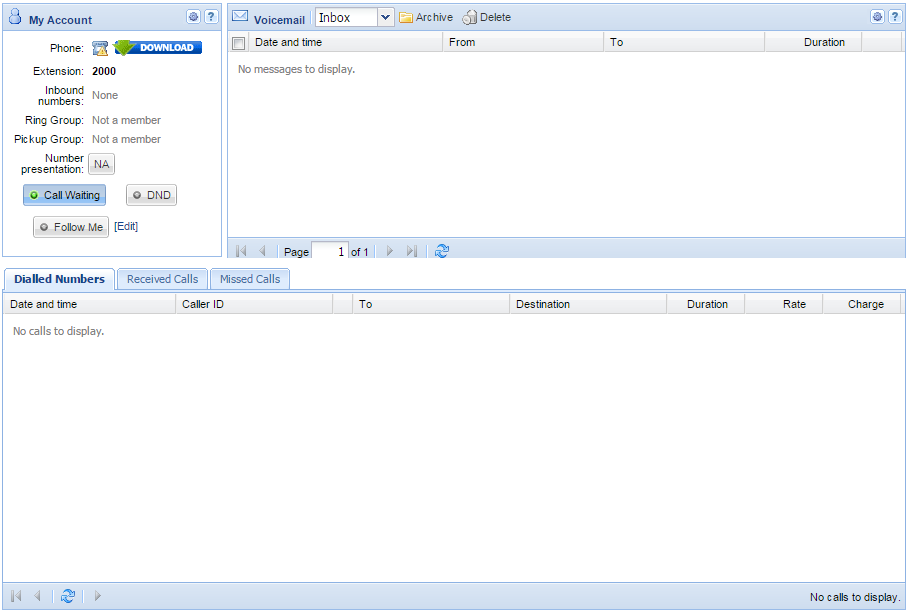
Task: Click the Follow Me Edit link
Action: click(x=126, y=227)
